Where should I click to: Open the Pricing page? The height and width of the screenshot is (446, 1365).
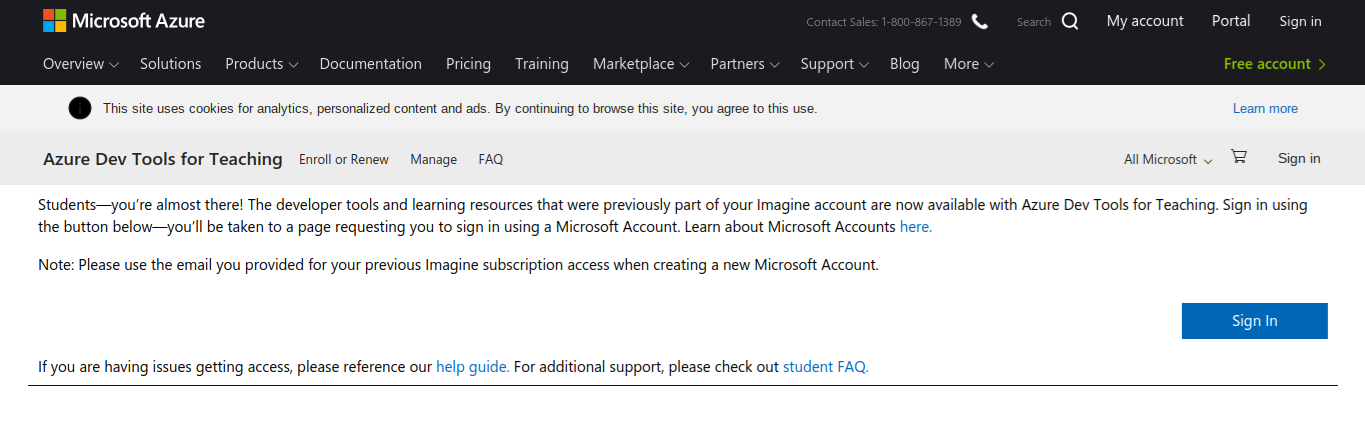pyautogui.click(x=468, y=64)
